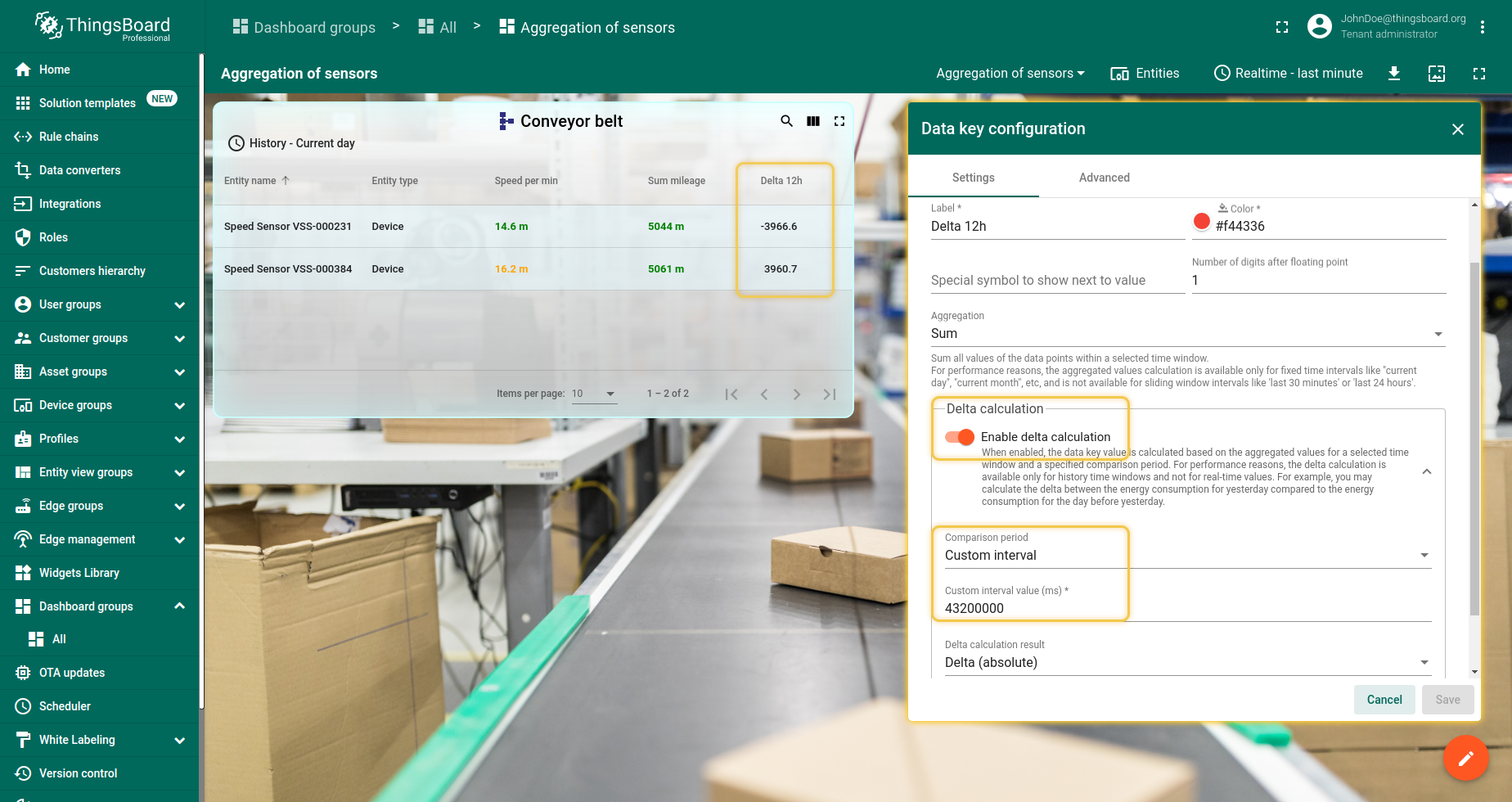Image resolution: width=1512 pixels, height=802 pixels.
Task: Go to previous page in table paginator
Action: 764,394
